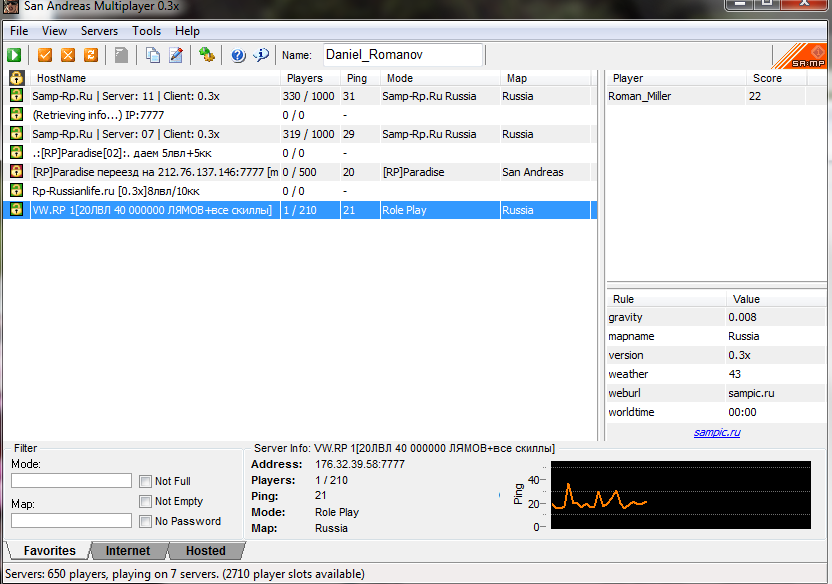
Task: Switch to the Hosted tab
Action: click(206, 551)
